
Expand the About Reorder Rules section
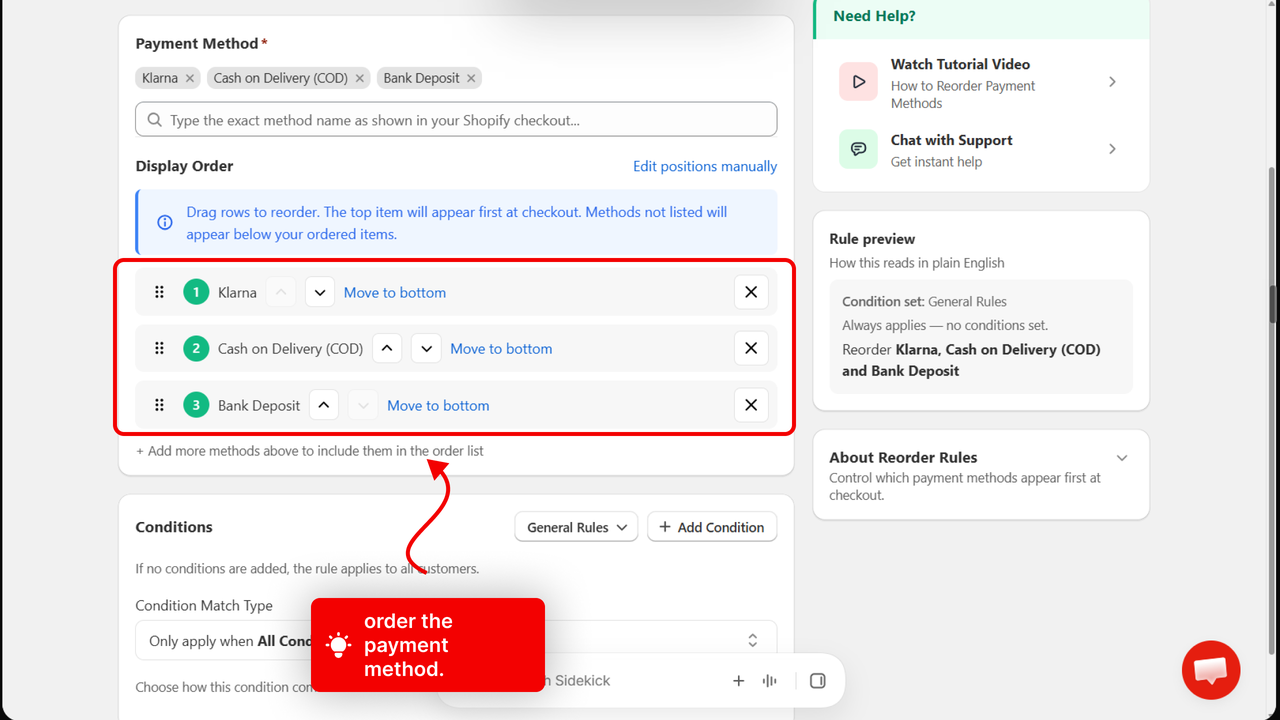point(1122,458)
